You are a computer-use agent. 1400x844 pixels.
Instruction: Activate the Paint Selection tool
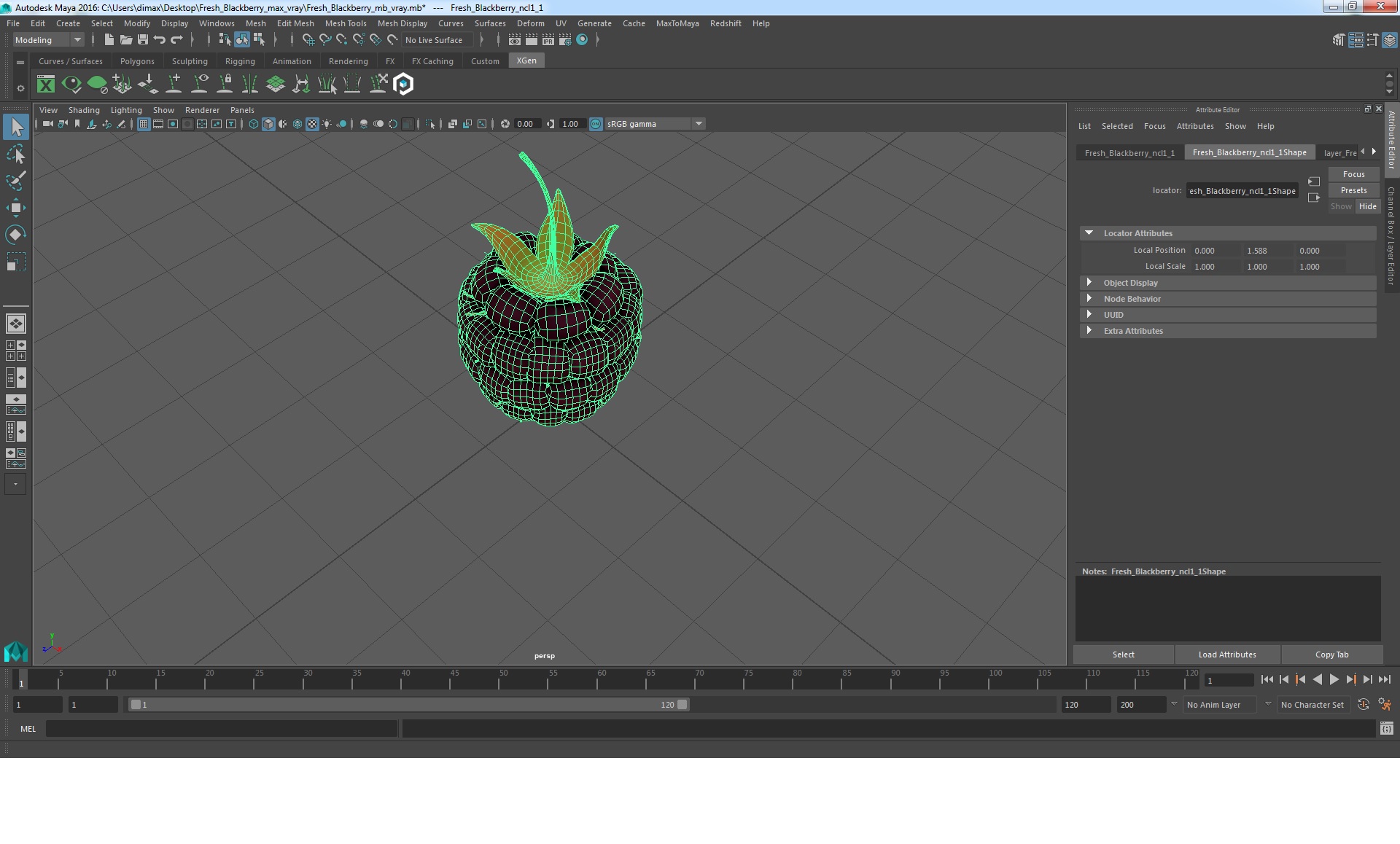tap(16, 181)
